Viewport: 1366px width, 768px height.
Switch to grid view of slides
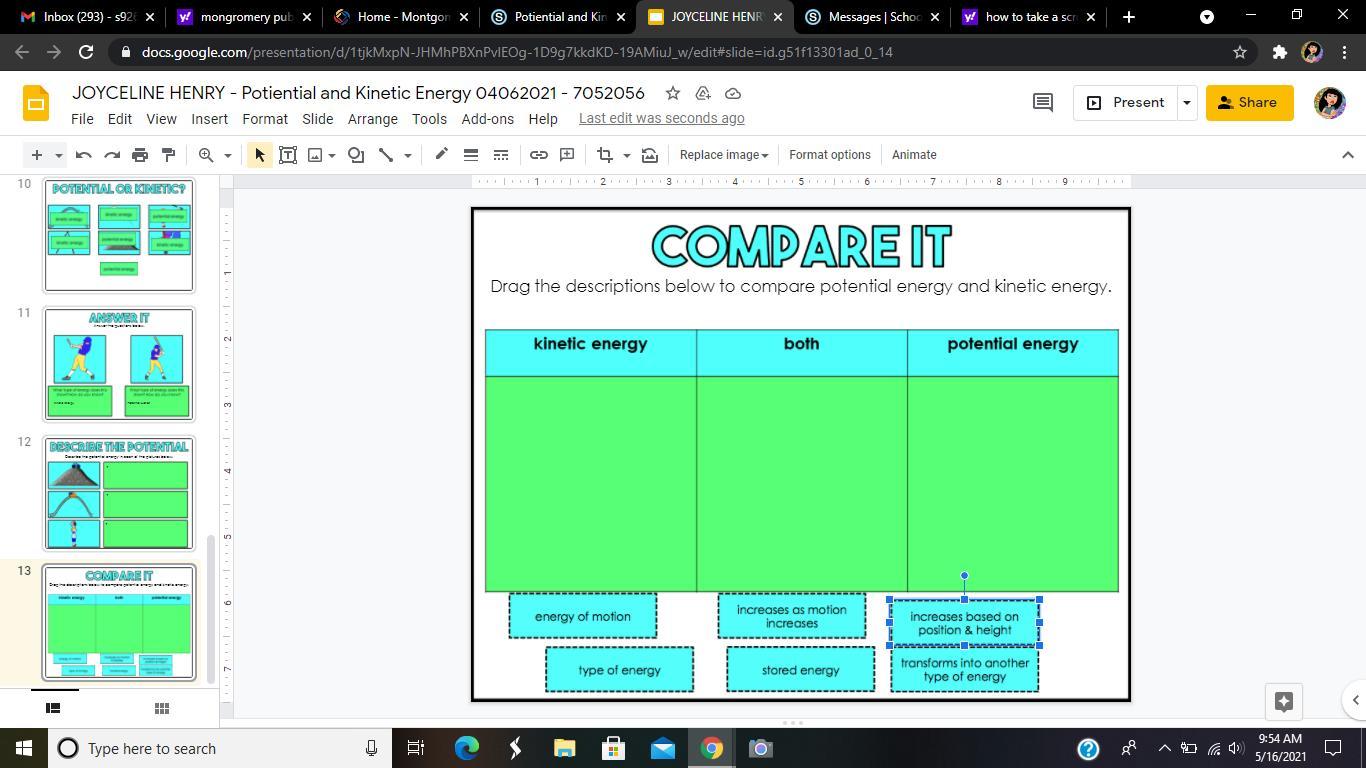(161, 708)
